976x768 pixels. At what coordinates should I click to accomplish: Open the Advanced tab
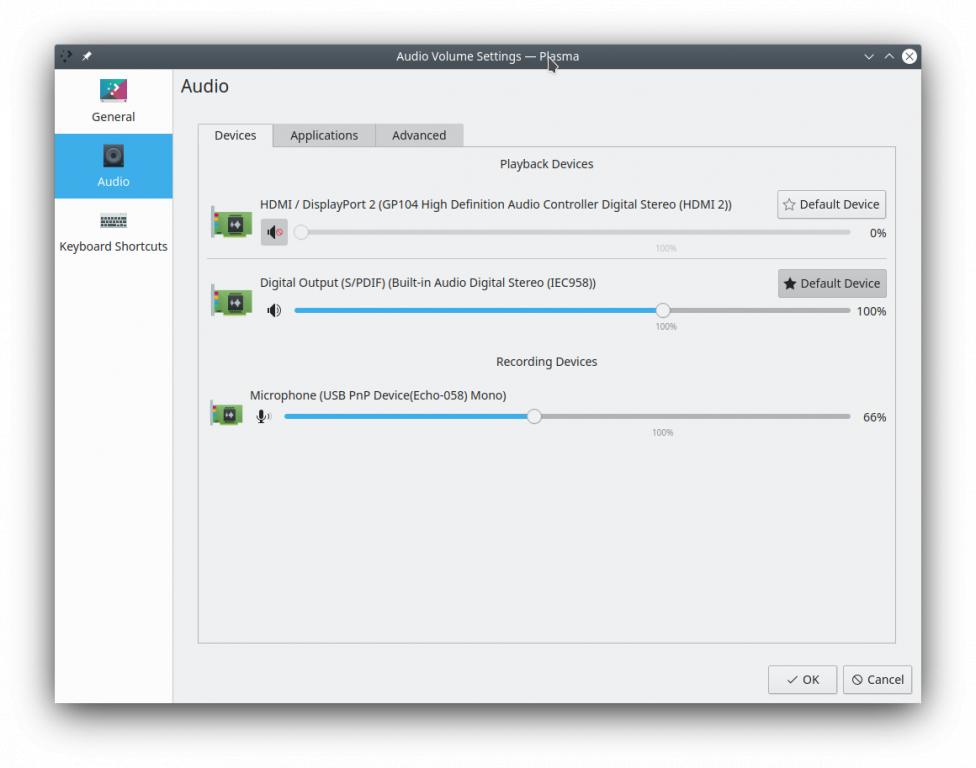pyautogui.click(x=418, y=135)
